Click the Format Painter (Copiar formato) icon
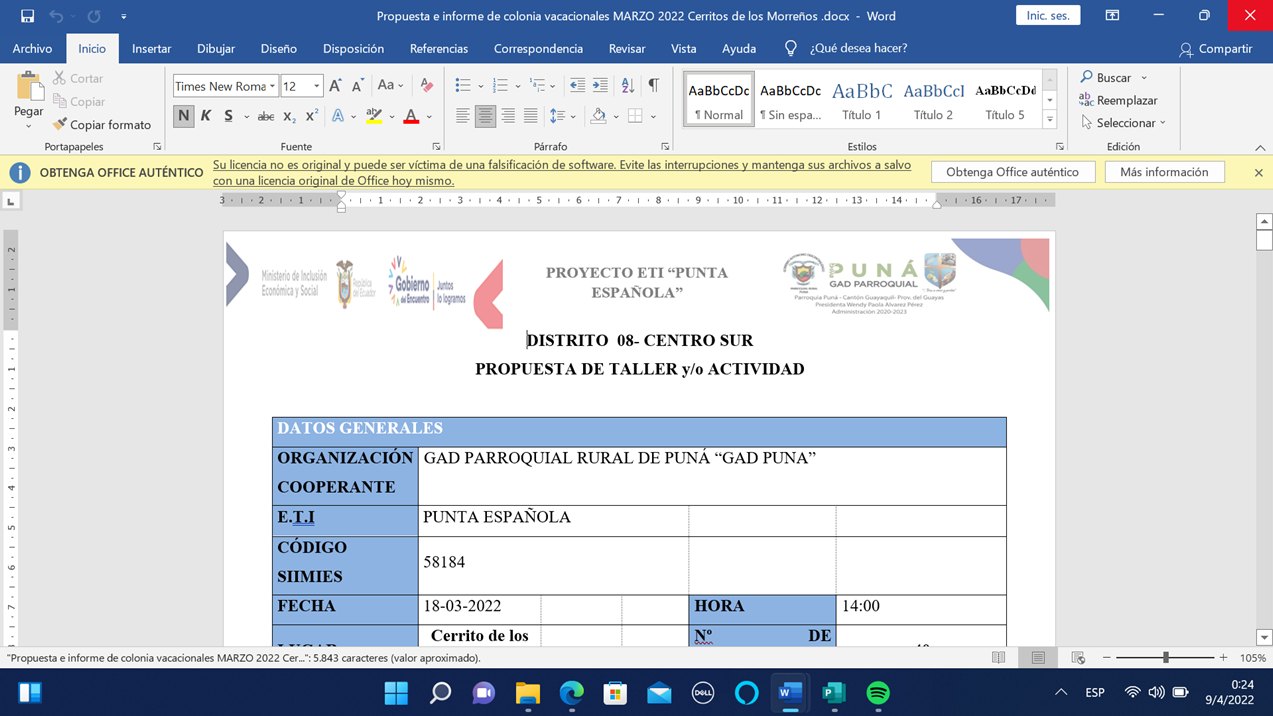 (x=60, y=125)
